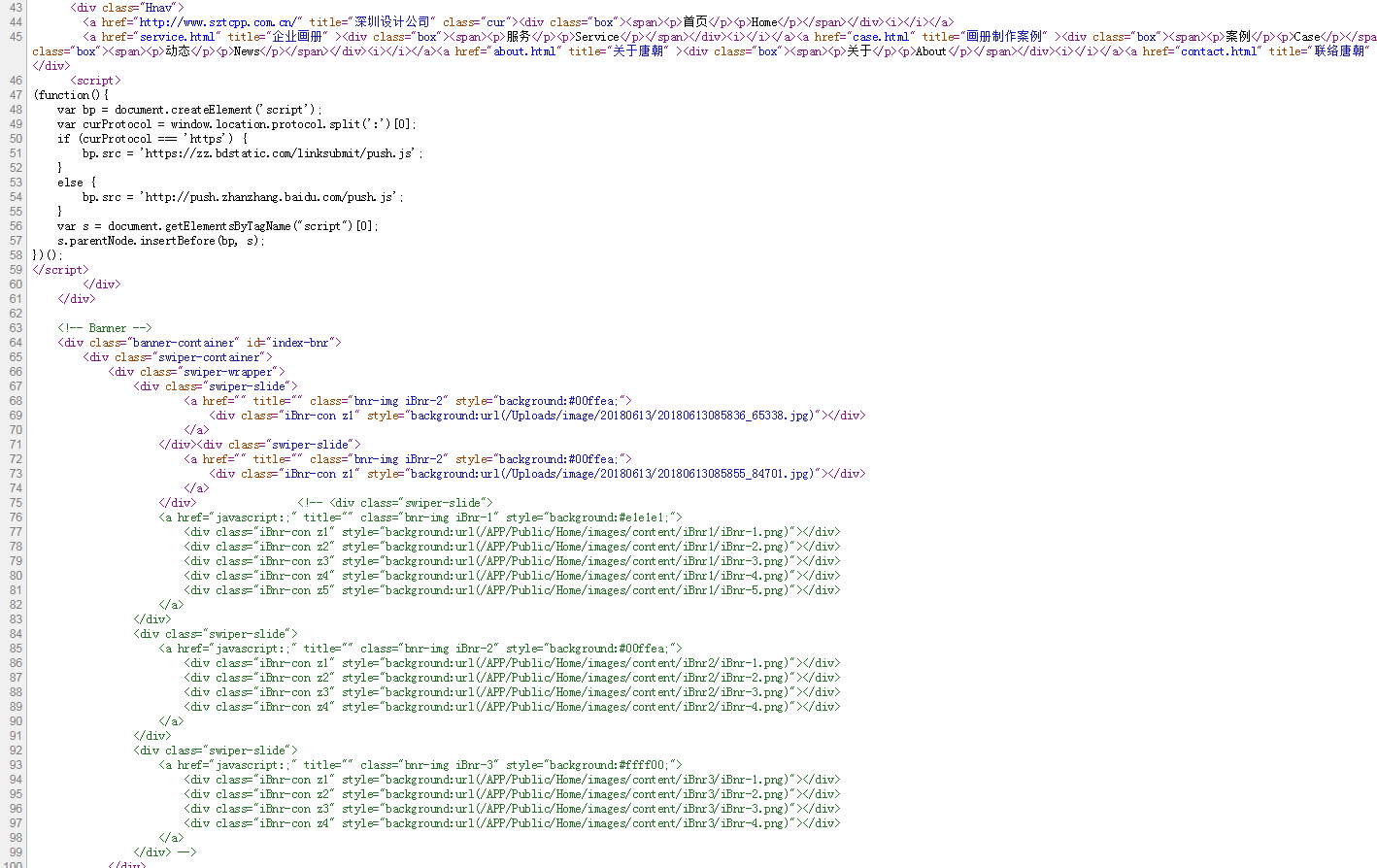
Task: Open the contact.html link
Action: (x=1218, y=51)
